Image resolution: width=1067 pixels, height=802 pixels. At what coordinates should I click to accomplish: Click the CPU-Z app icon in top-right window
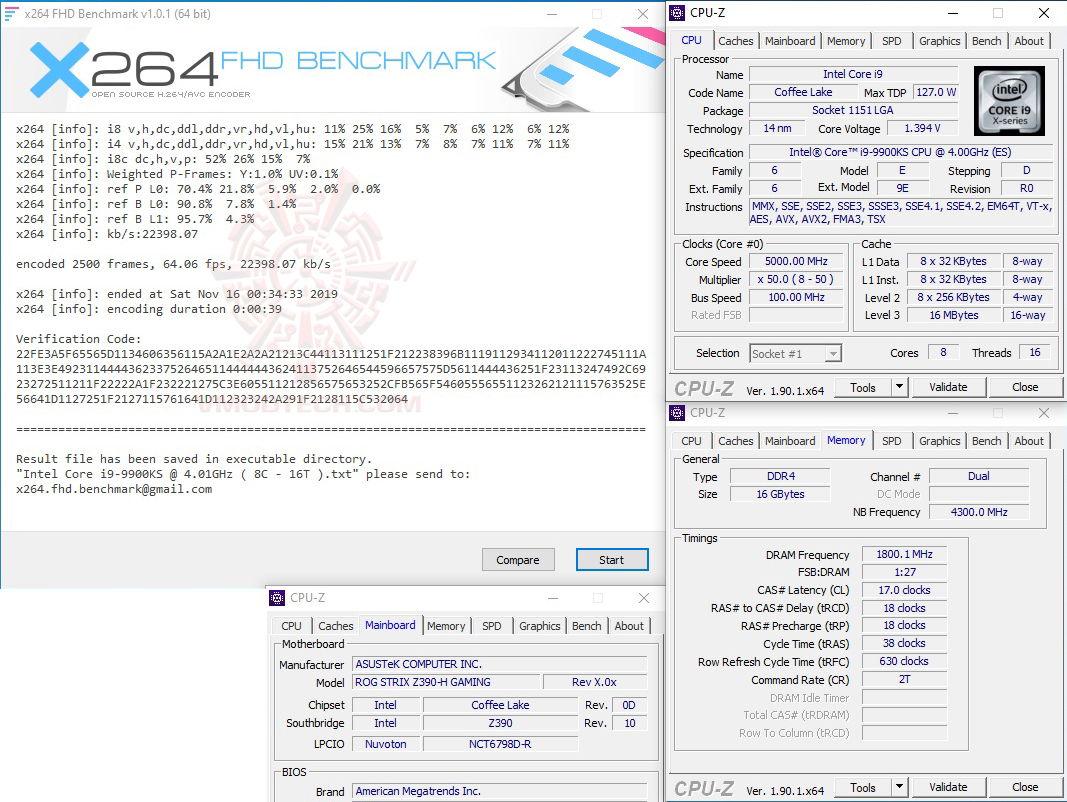[677, 13]
